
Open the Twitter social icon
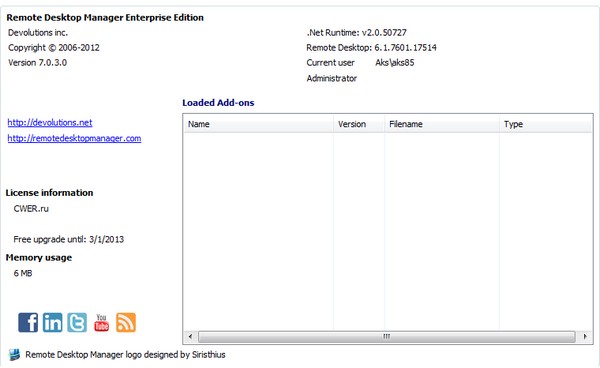click(77, 322)
